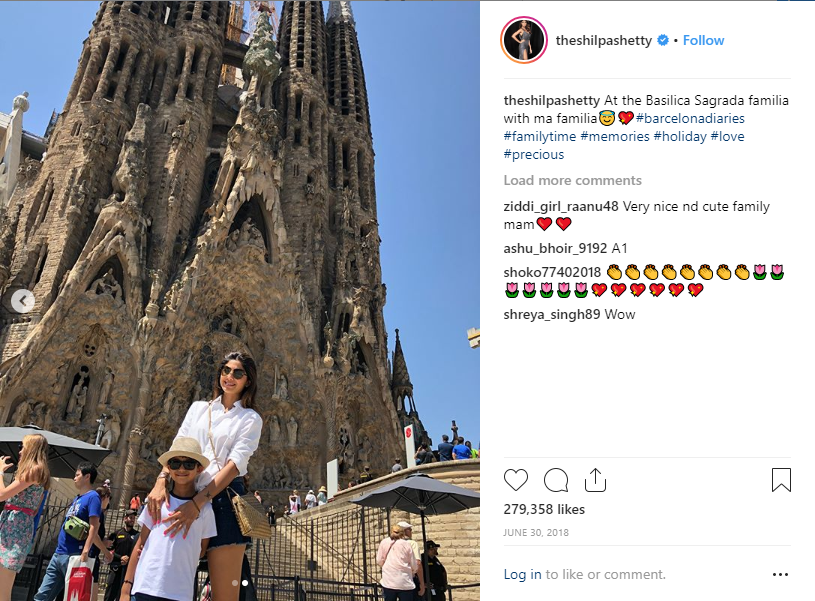Like the post with the heart icon
The width and height of the screenshot is (815, 601).
516,479
